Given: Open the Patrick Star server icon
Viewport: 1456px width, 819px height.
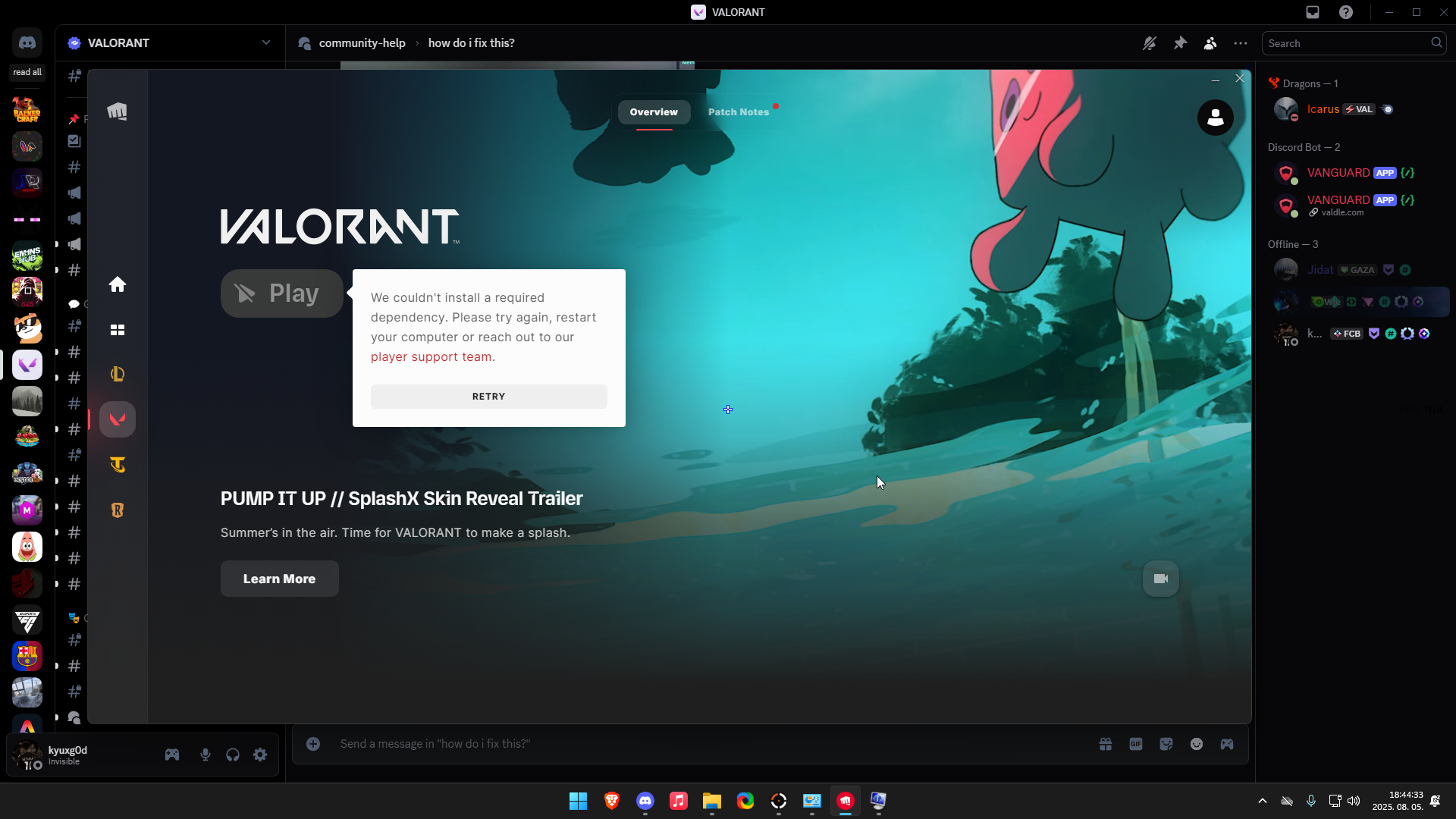Looking at the screenshot, I should pyautogui.click(x=27, y=547).
